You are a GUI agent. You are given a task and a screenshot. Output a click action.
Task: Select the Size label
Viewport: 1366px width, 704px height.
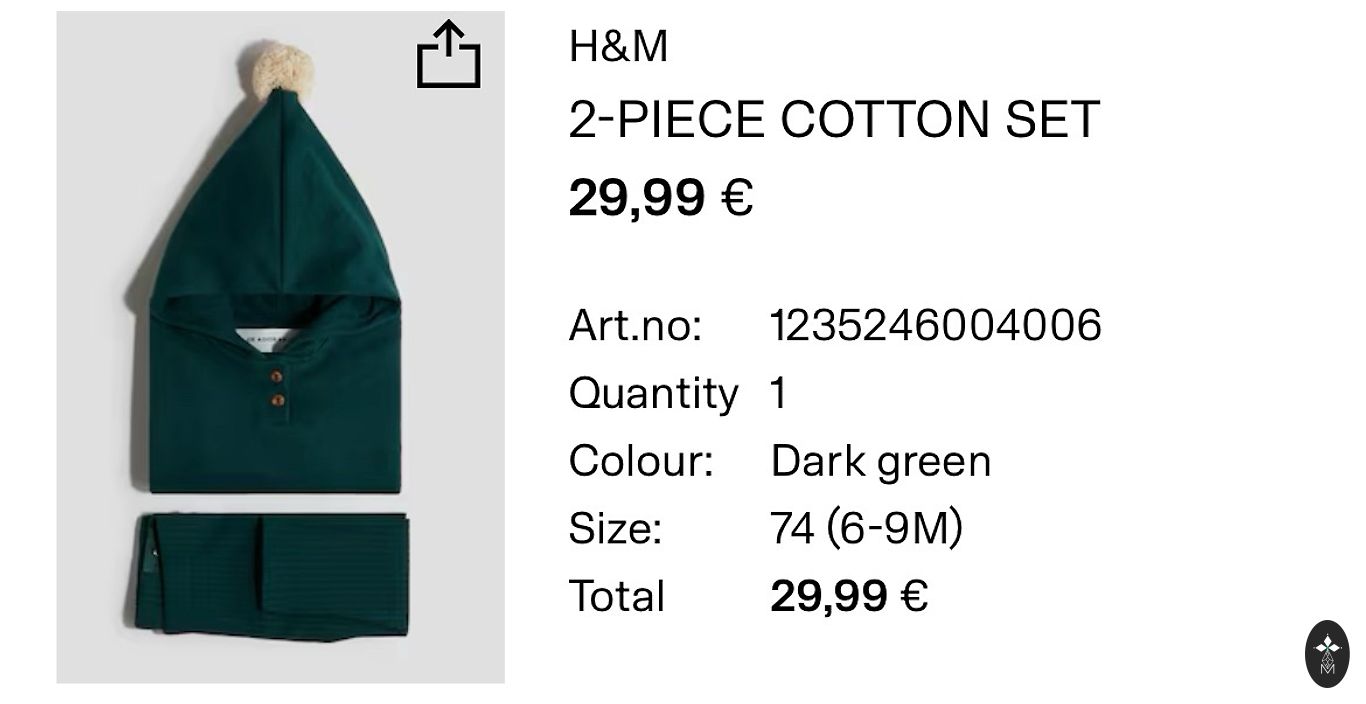tap(615, 529)
